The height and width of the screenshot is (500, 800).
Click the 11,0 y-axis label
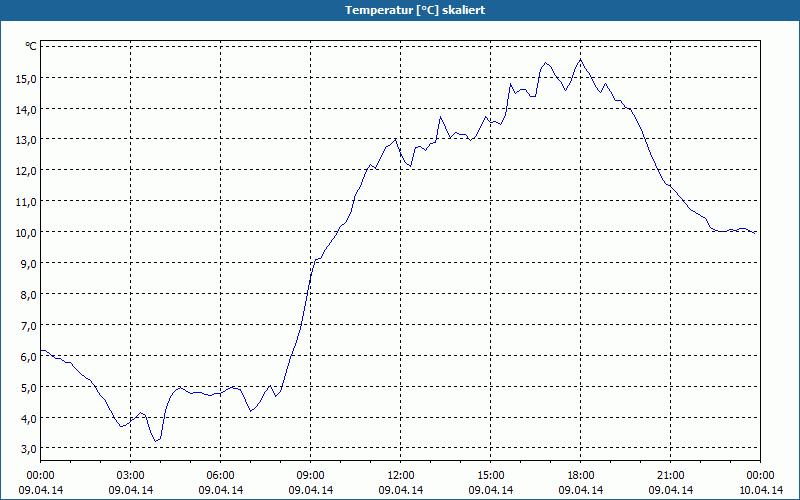point(28,202)
